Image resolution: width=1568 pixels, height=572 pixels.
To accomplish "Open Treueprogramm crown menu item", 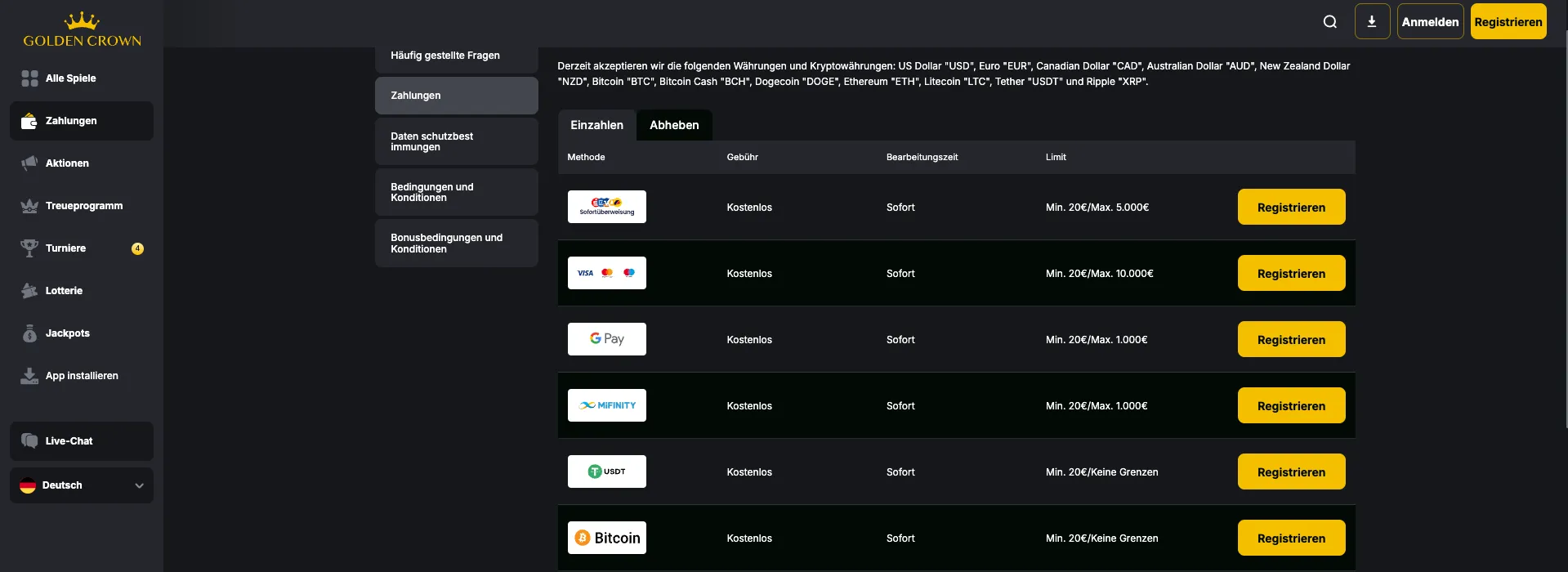I will tap(83, 206).
